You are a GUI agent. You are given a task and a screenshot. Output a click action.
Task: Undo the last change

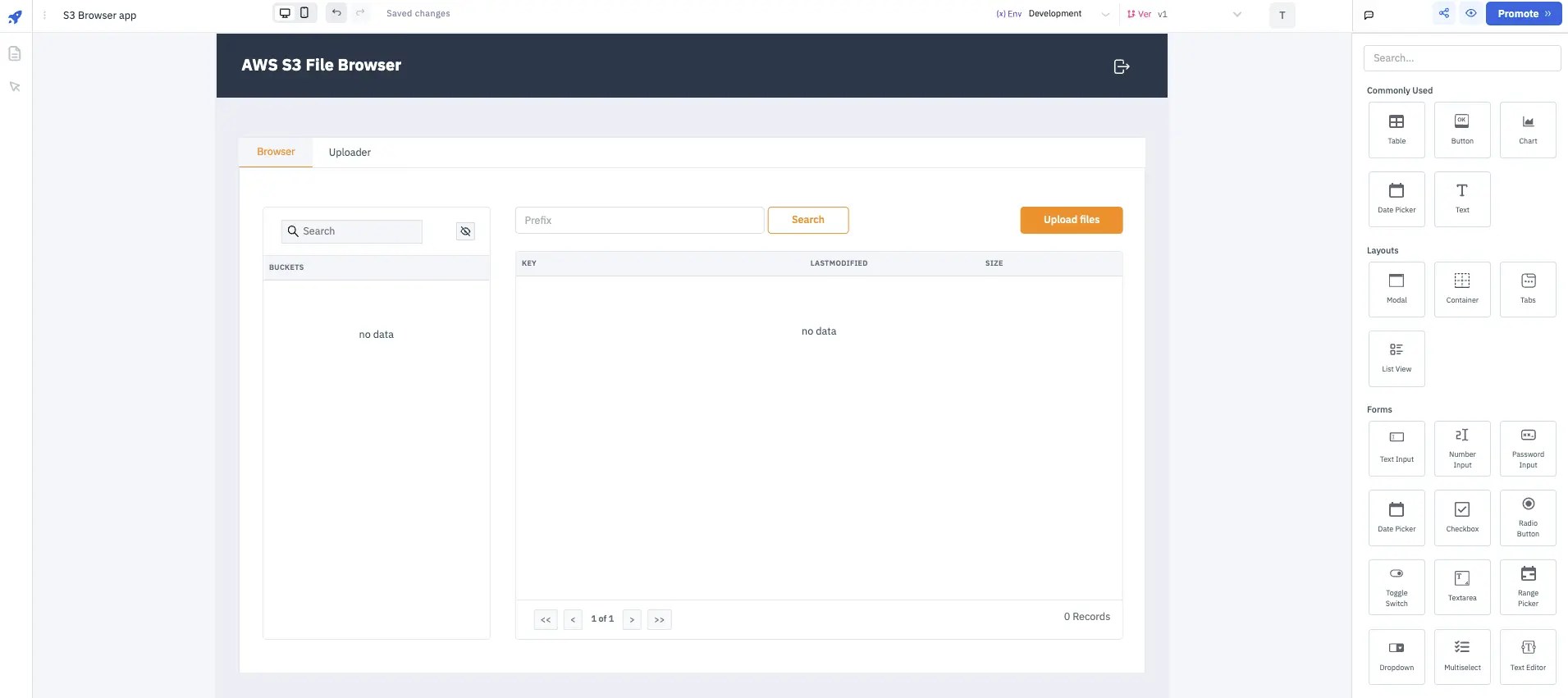coord(336,13)
